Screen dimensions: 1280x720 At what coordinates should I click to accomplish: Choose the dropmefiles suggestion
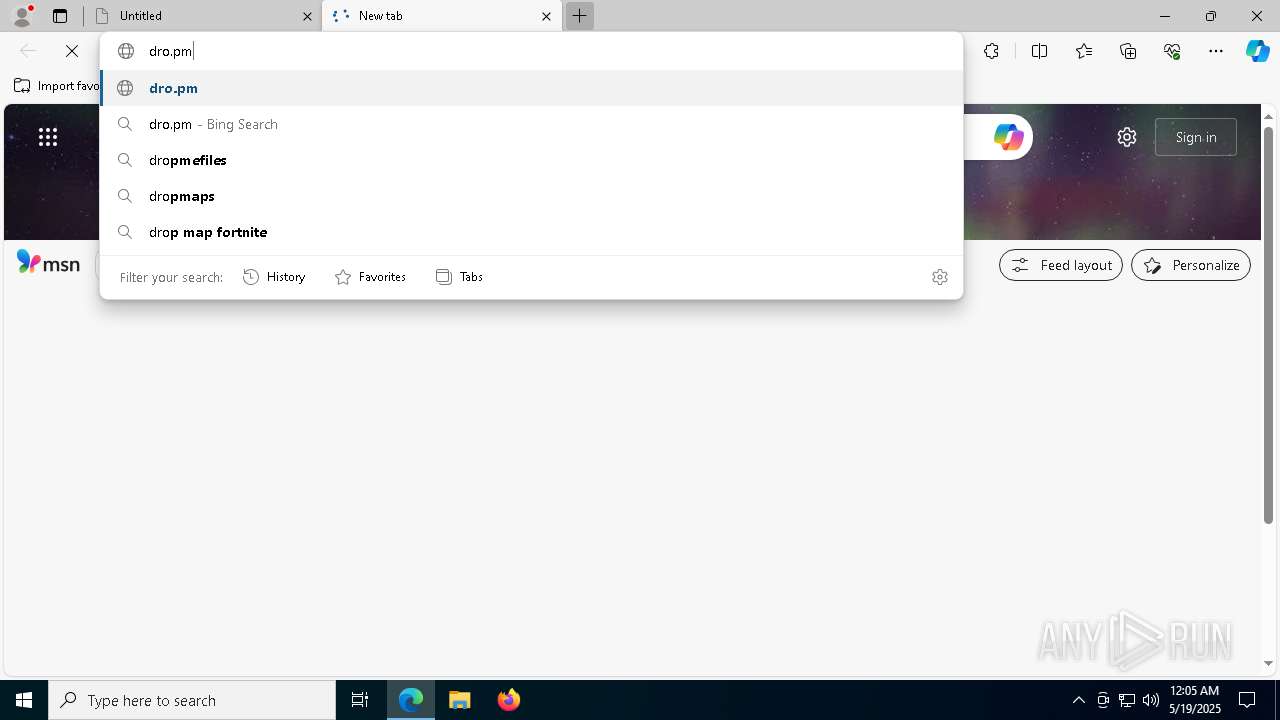[x=531, y=160]
